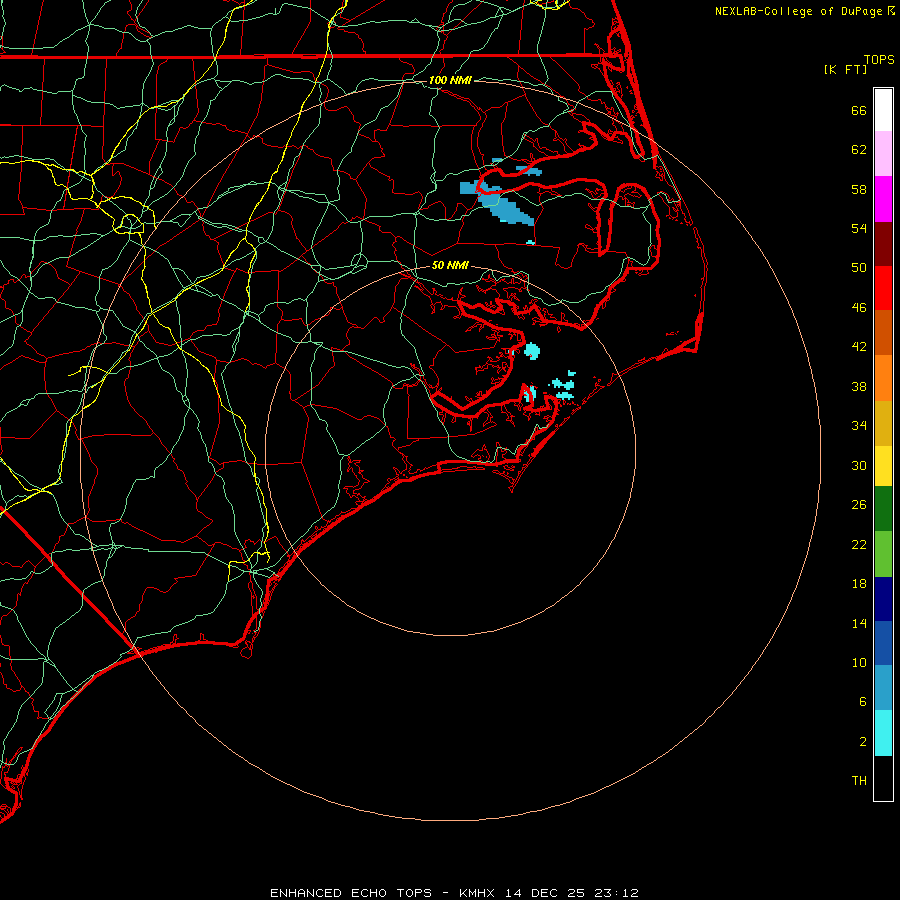Image resolution: width=900 pixels, height=900 pixels.
Task: Click the '100 NMI' range ring label
Action: tap(450, 80)
